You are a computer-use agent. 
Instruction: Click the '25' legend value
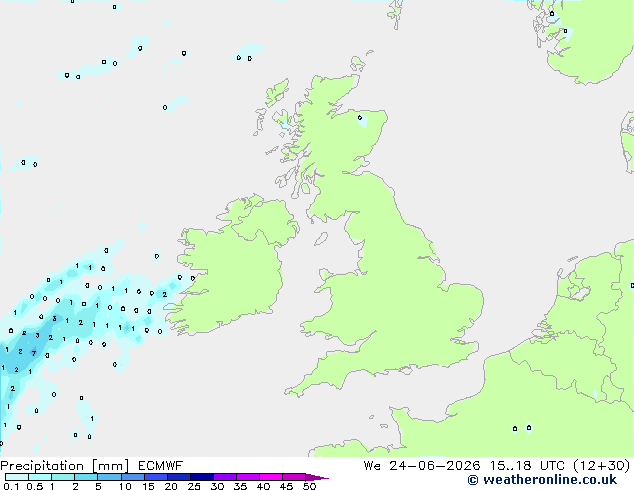click(x=194, y=486)
